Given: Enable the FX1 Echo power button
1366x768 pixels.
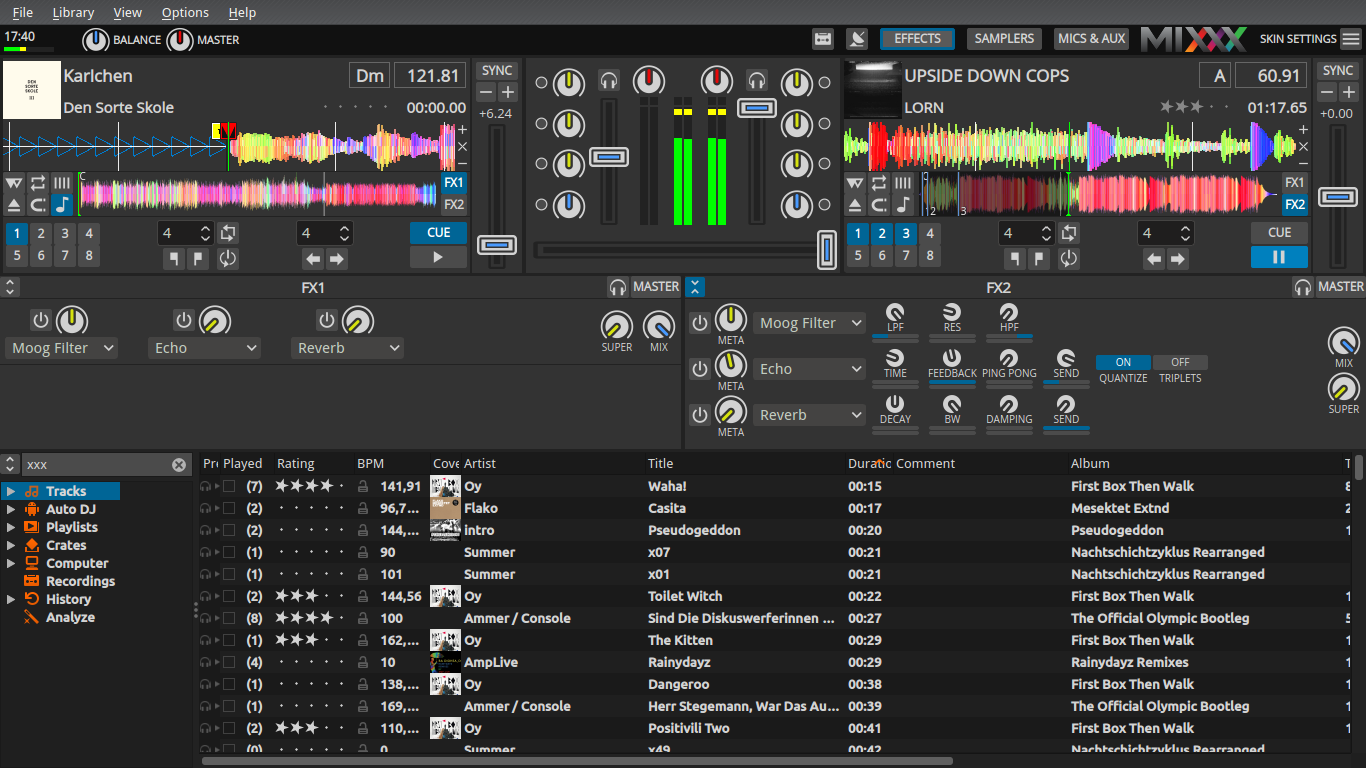Looking at the screenshot, I should pyautogui.click(x=184, y=321).
